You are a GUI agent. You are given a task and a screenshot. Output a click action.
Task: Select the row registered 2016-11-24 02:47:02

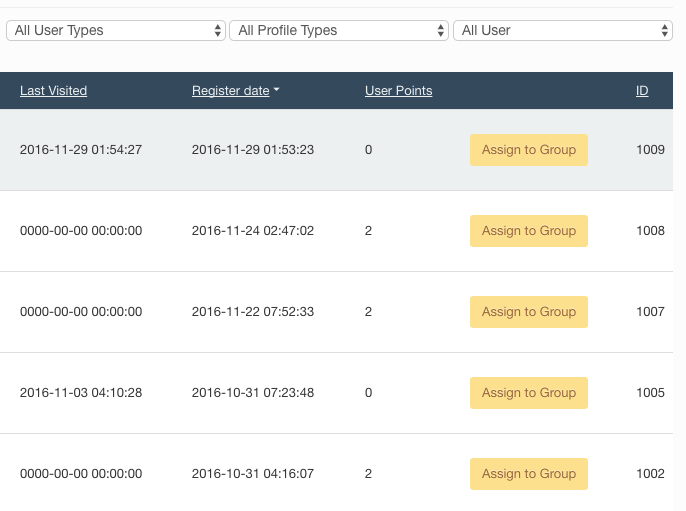click(x=336, y=231)
